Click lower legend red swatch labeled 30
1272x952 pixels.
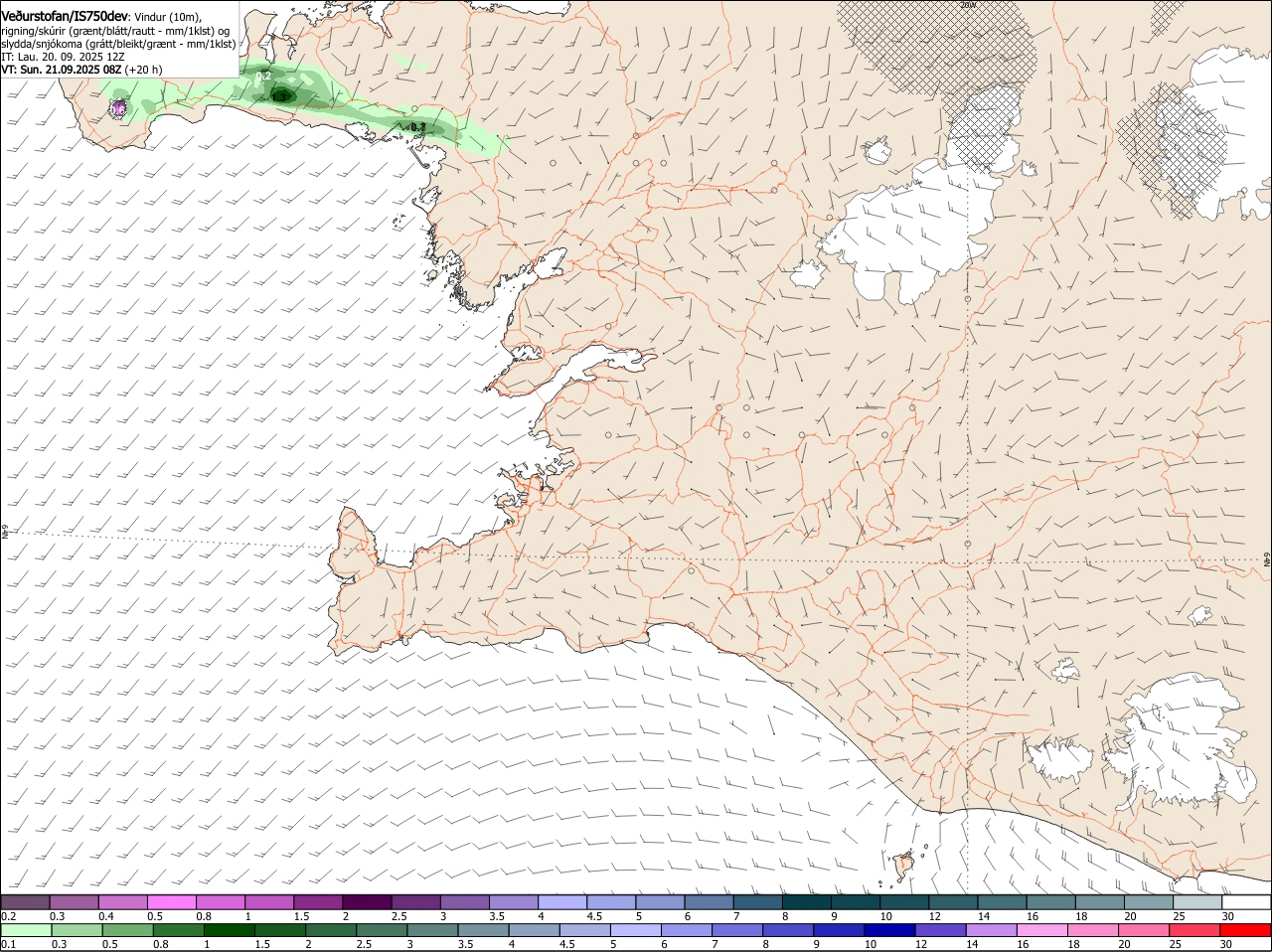(x=1245, y=930)
